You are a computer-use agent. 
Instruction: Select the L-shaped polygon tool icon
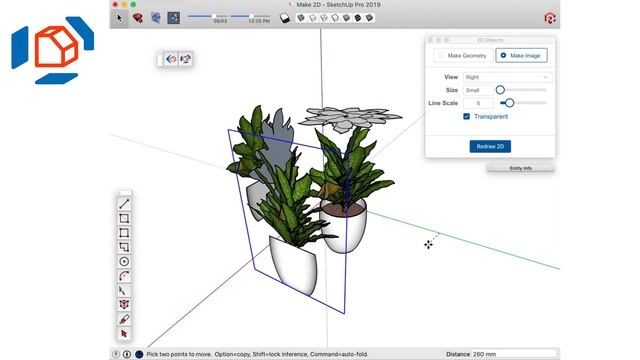pyautogui.click(x=124, y=247)
